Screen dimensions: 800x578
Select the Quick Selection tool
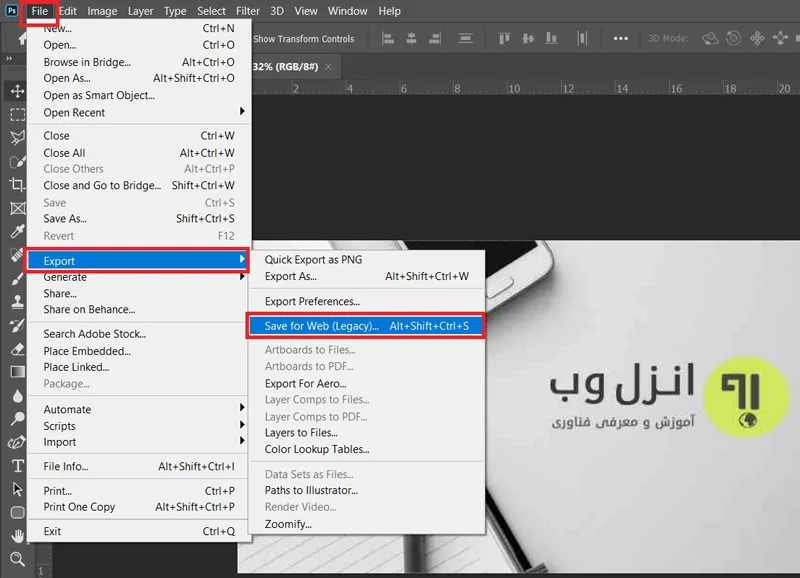pos(17,162)
